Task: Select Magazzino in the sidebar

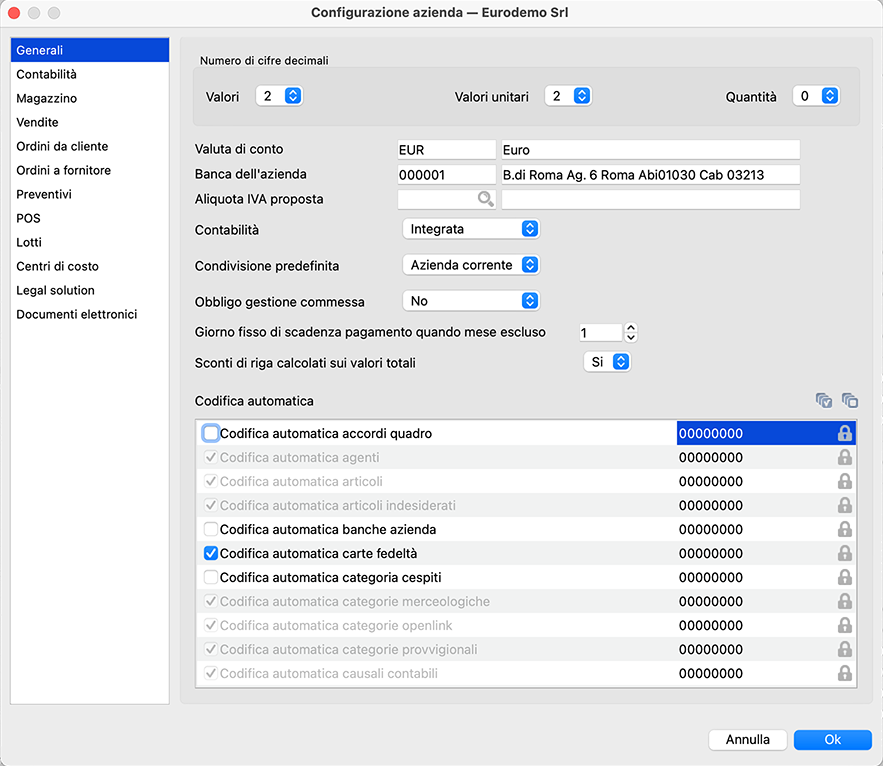Action: click(47, 98)
